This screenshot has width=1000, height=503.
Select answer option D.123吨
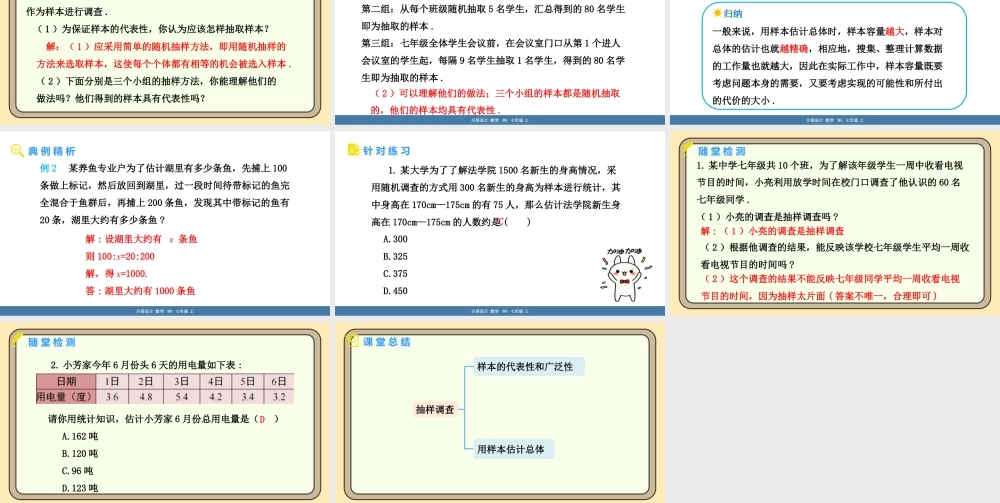(80, 488)
